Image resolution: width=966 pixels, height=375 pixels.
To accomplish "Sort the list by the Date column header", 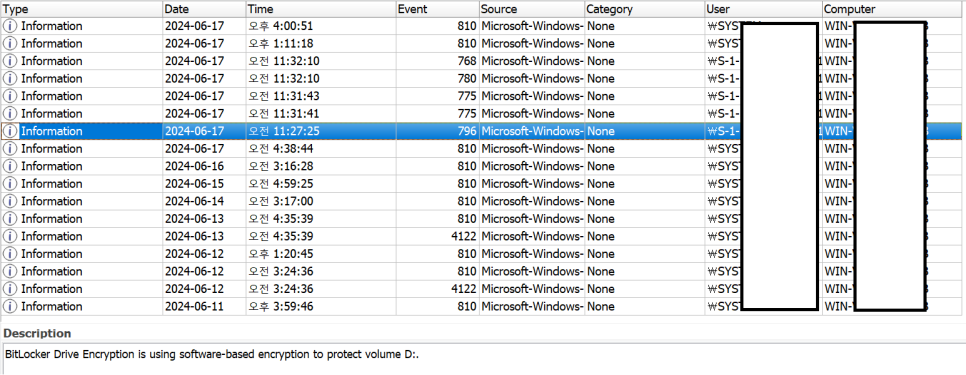I will pyautogui.click(x=204, y=9).
